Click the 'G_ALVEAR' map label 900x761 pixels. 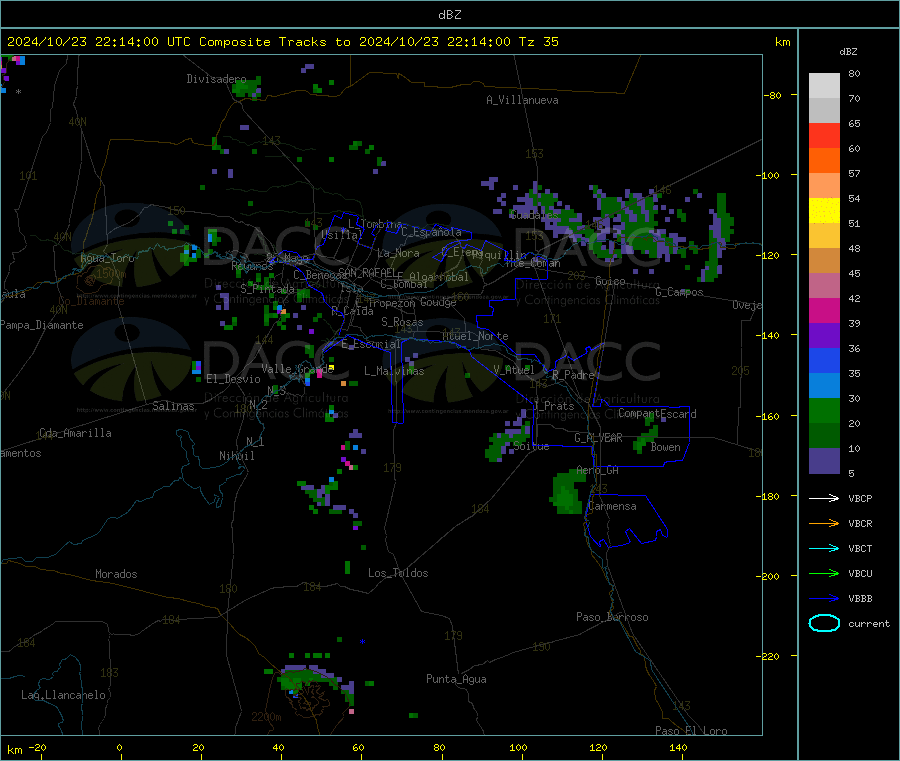click(598, 438)
